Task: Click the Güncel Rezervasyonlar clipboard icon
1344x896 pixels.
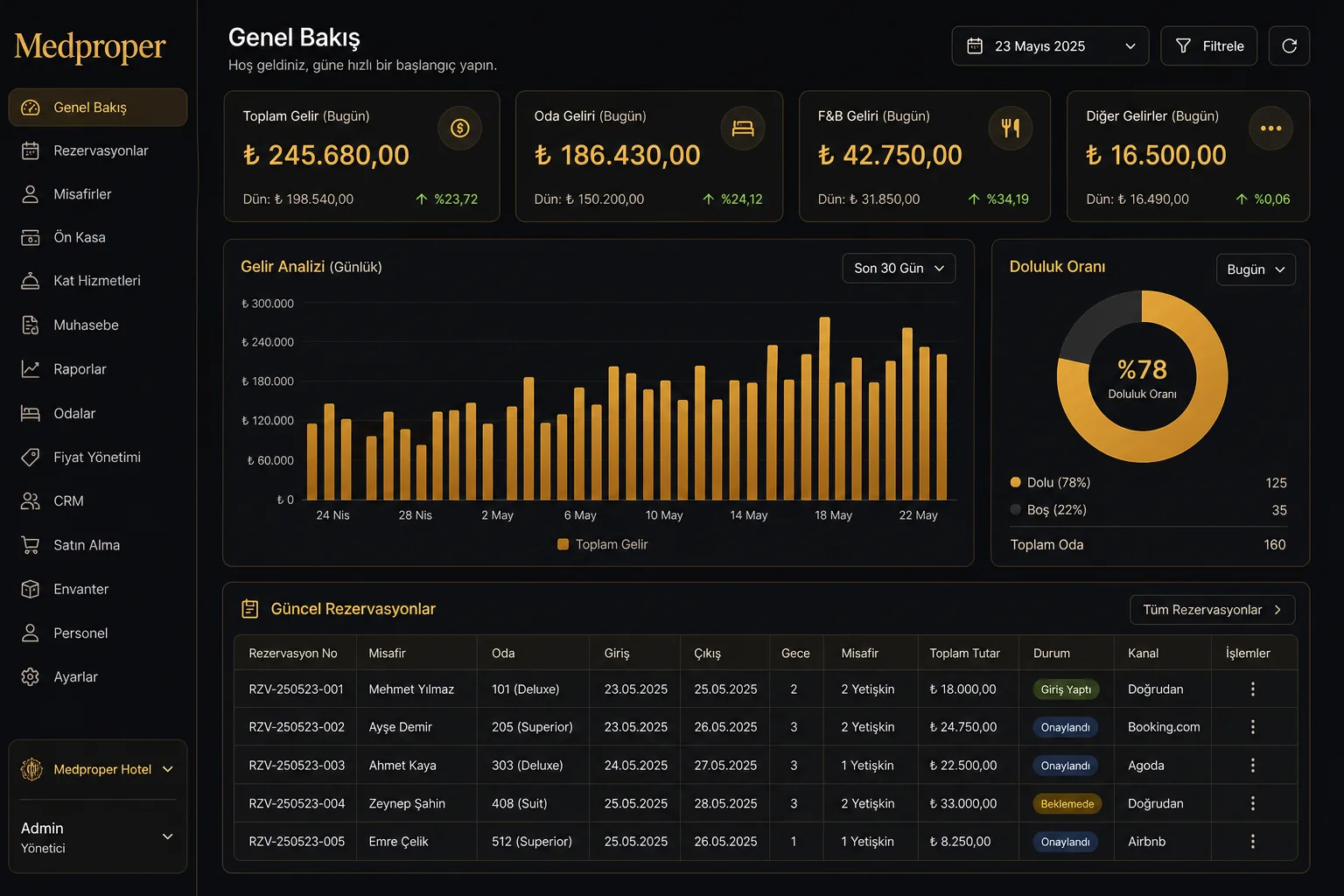Action: click(x=250, y=609)
